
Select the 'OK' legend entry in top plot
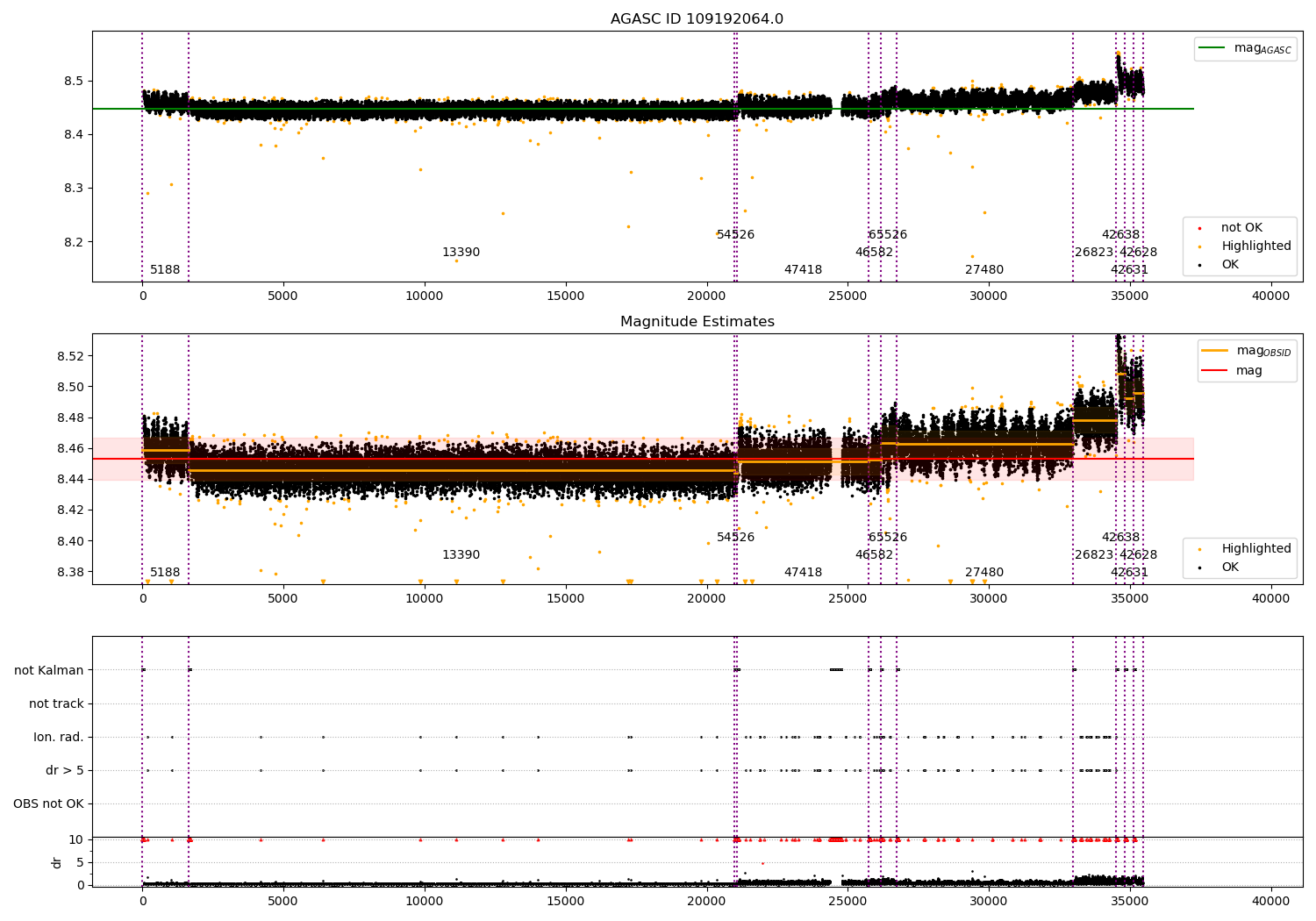tap(1230, 265)
